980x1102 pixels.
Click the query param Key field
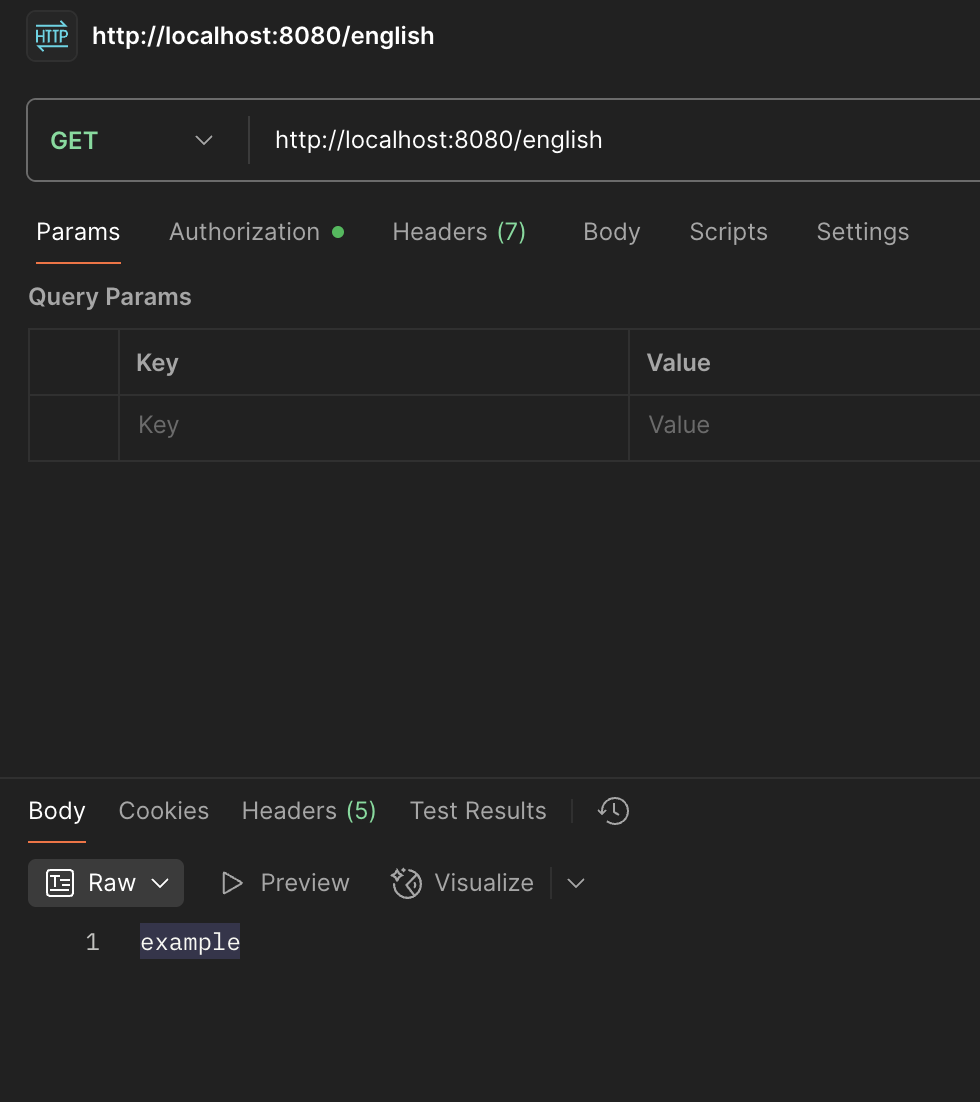pyautogui.click(x=372, y=426)
